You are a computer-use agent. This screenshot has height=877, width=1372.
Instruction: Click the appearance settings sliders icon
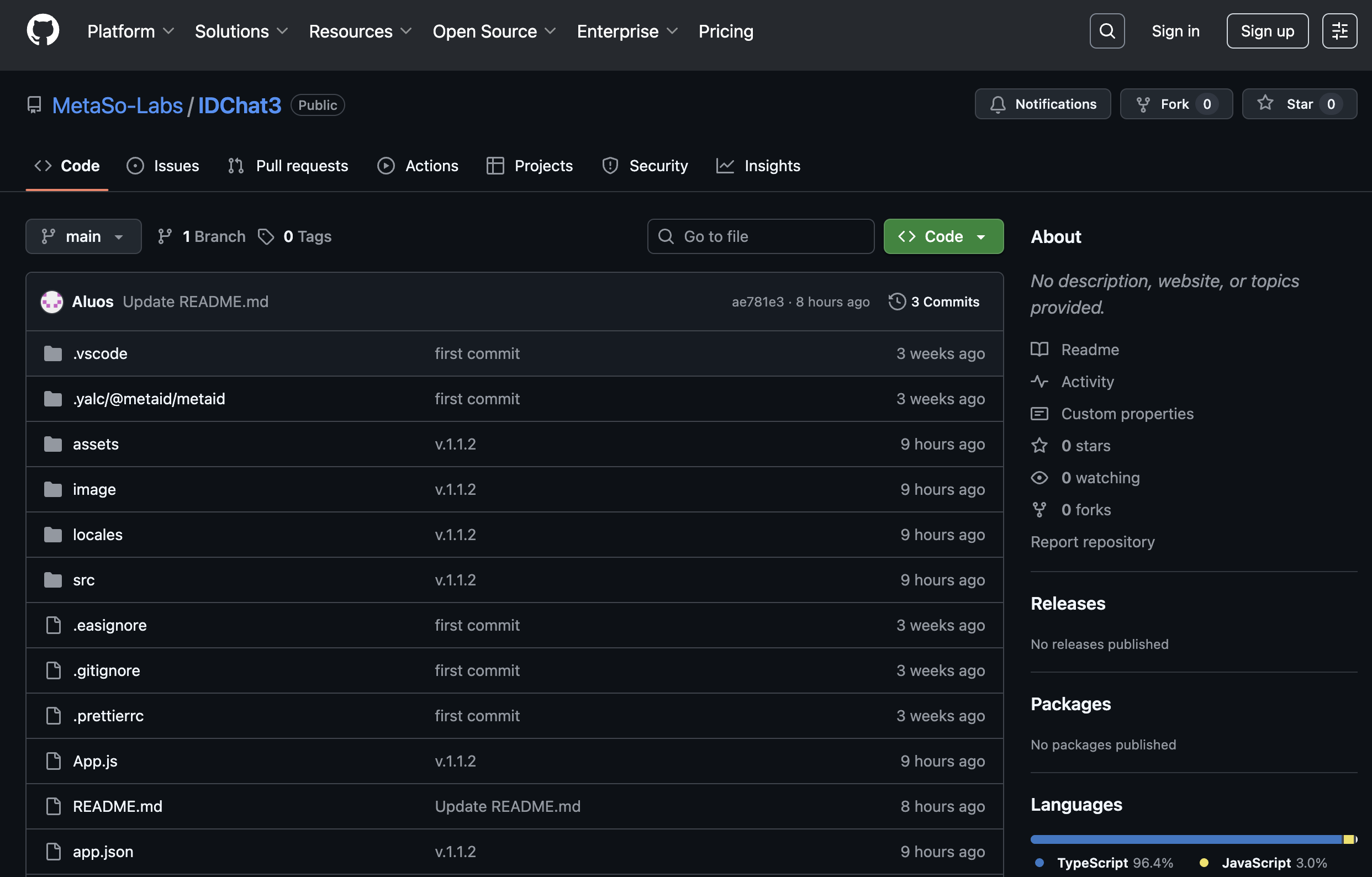point(1339,31)
